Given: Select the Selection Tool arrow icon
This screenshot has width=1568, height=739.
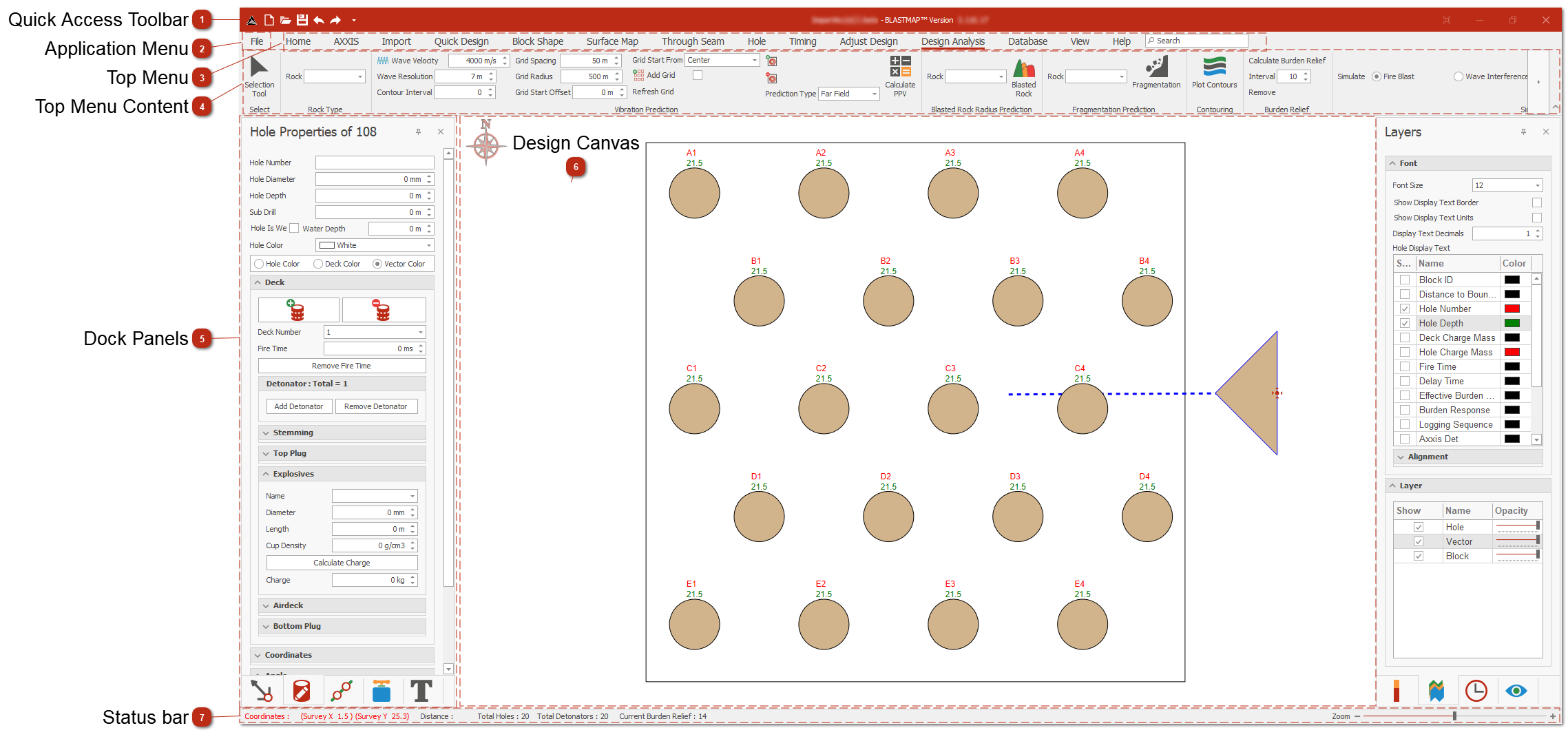Looking at the screenshot, I should 259,67.
